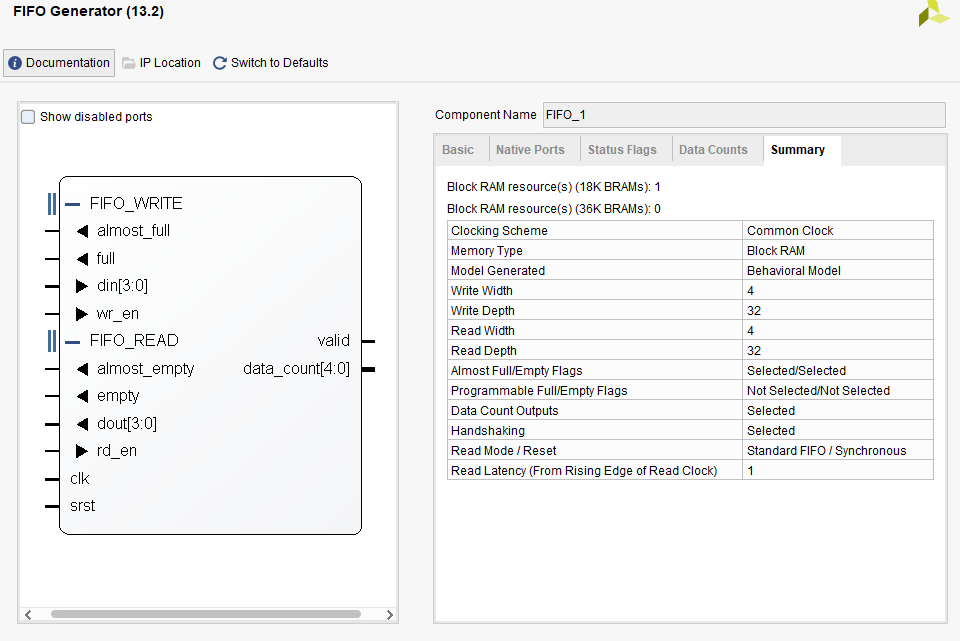Image resolution: width=960 pixels, height=641 pixels.
Task: Click the horizontal scrollbar thumb in diagram
Action: tap(206, 614)
